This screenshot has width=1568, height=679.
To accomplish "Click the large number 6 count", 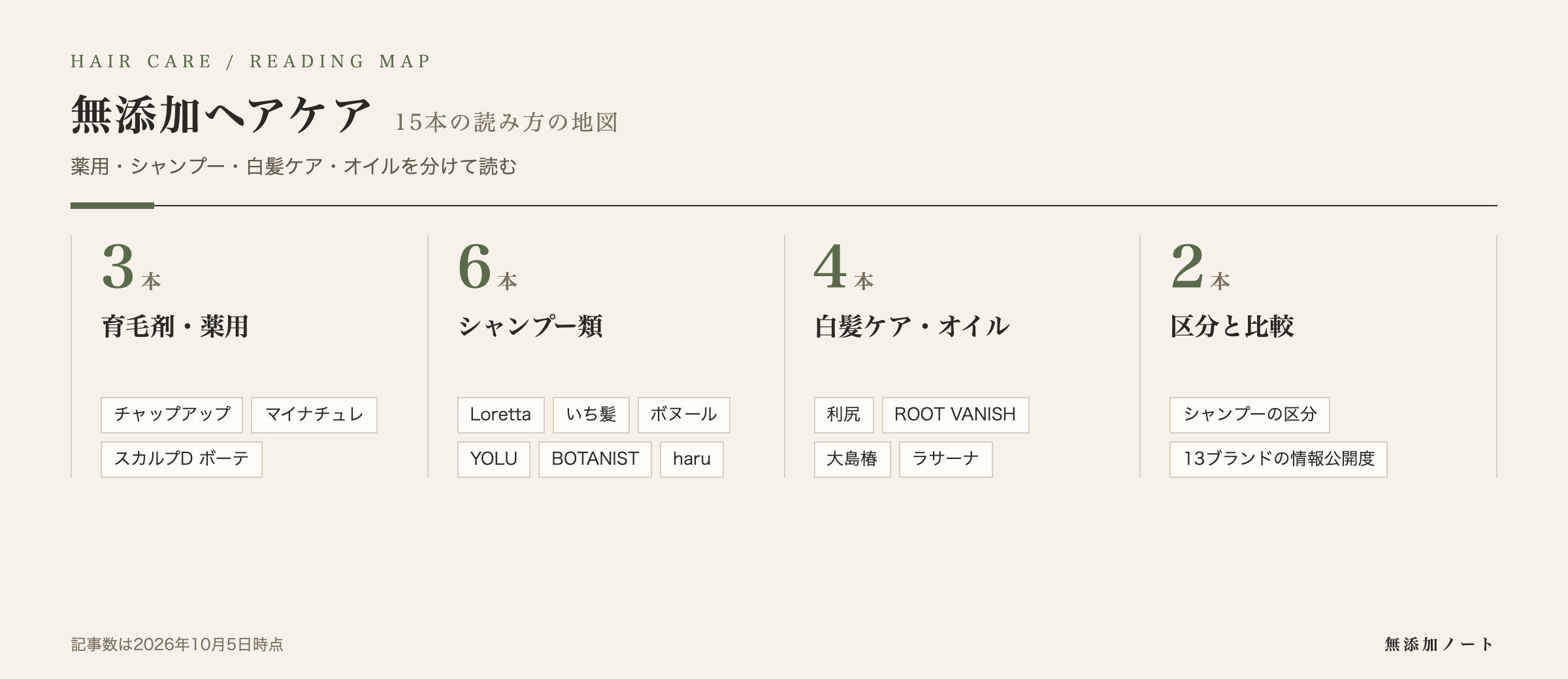I will (474, 266).
